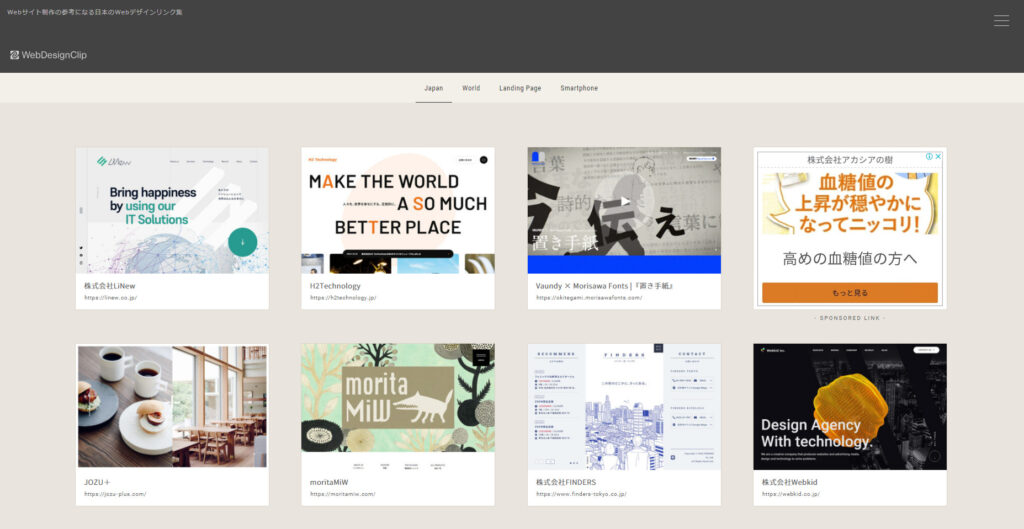The width and height of the screenshot is (1024, 529).
Task: Close the ad with the X icon
Action: pos(938,156)
